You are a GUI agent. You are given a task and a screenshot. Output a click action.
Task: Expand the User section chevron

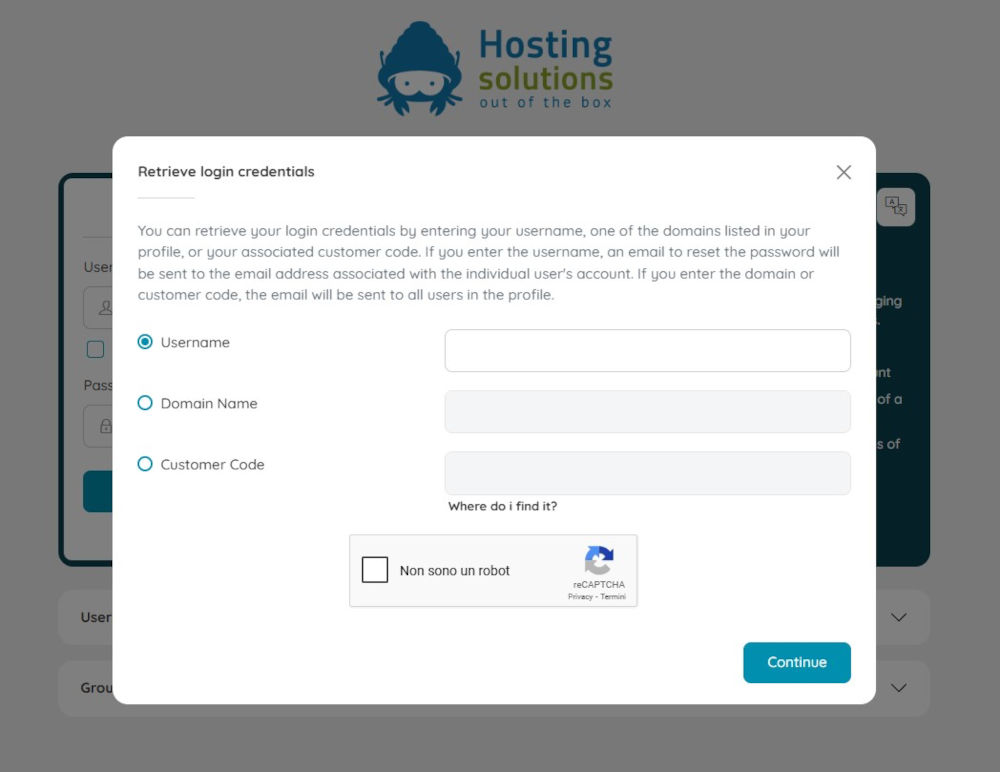point(899,617)
